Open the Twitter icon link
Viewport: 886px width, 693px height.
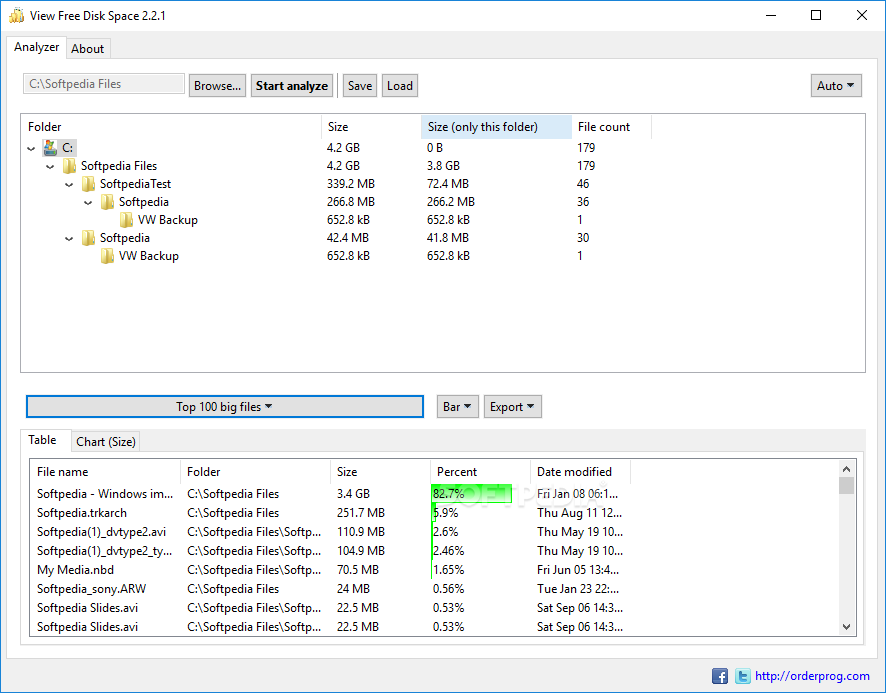click(742, 676)
